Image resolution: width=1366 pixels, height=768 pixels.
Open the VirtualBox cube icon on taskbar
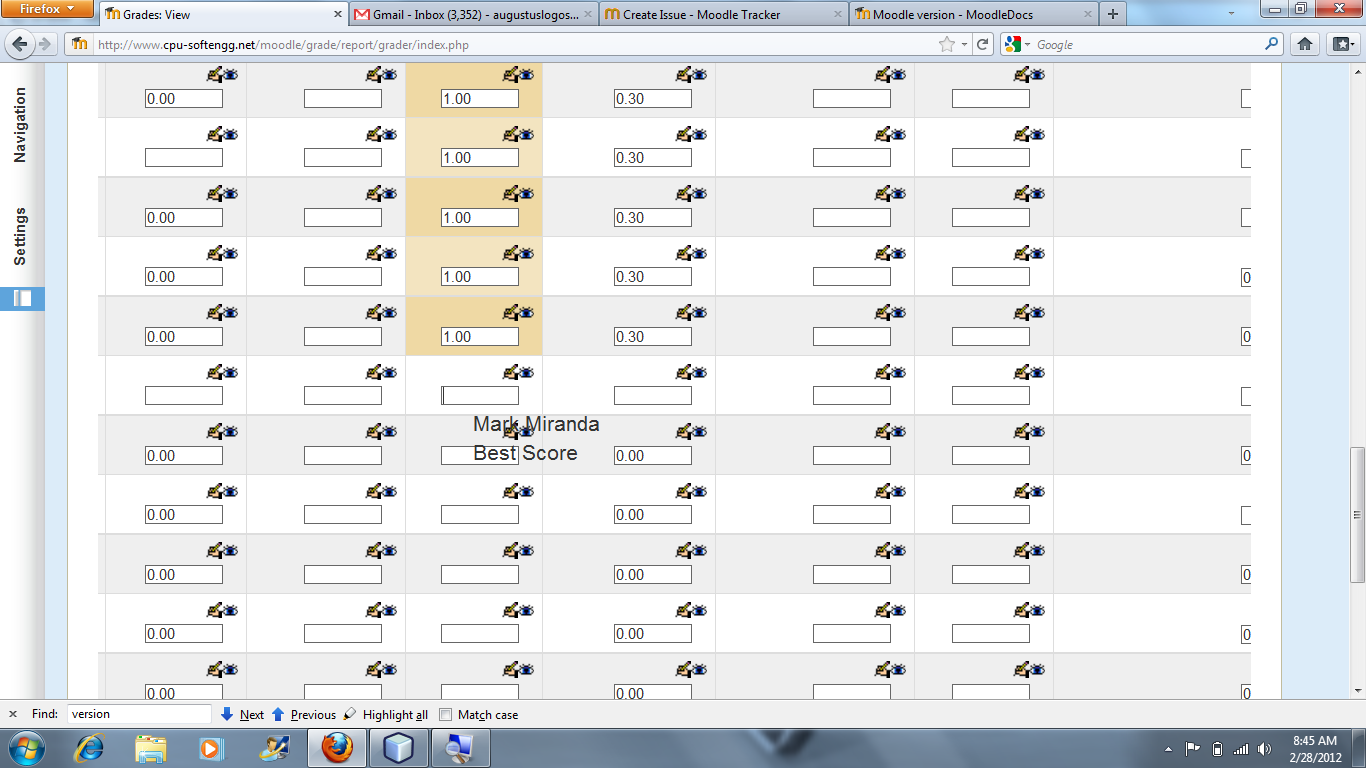click(398, 748)
